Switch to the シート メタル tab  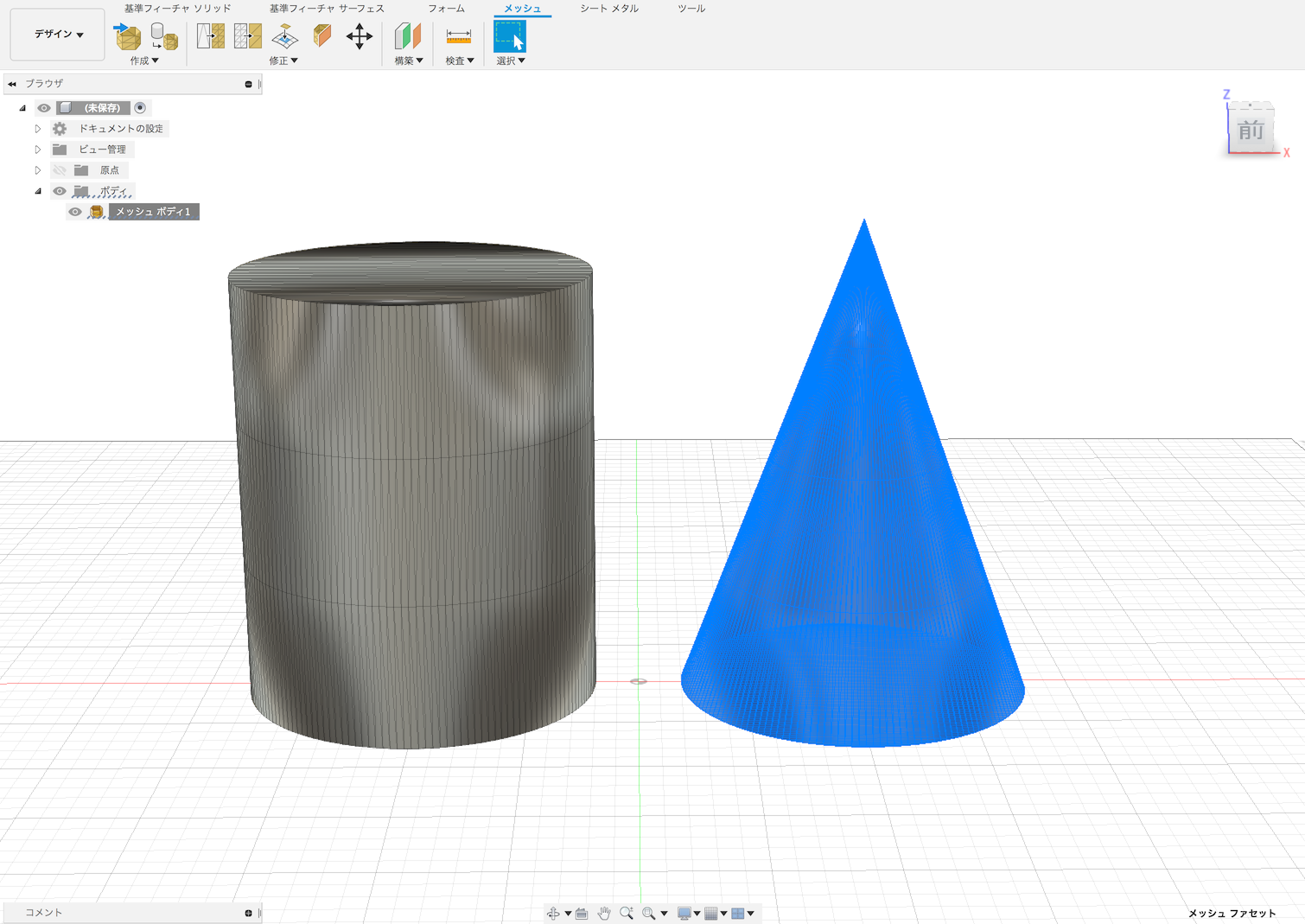pos(608,9)
